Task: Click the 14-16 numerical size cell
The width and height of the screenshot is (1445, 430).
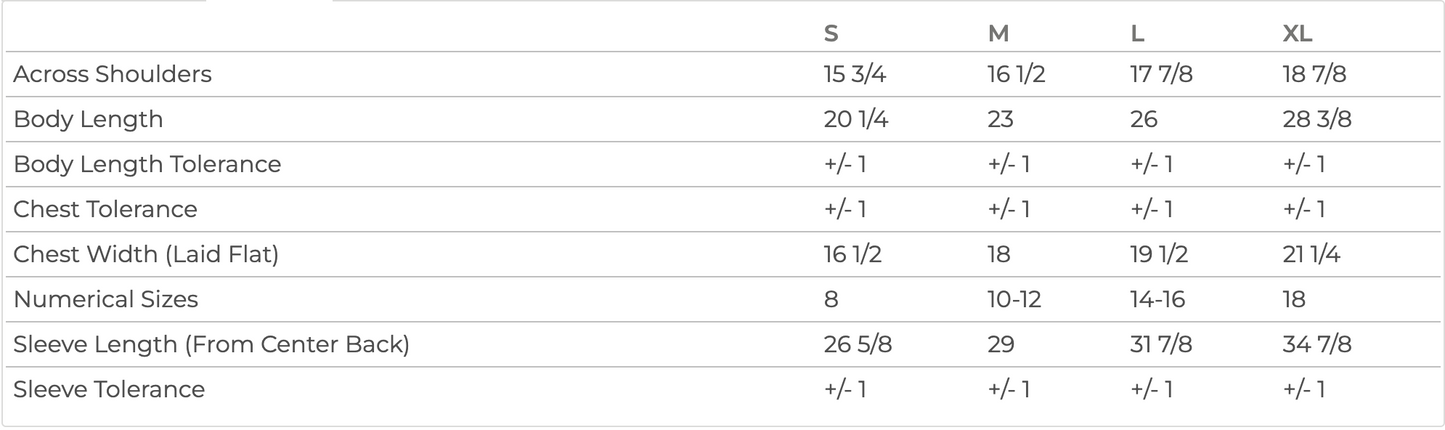Action: pos(1158,299)
